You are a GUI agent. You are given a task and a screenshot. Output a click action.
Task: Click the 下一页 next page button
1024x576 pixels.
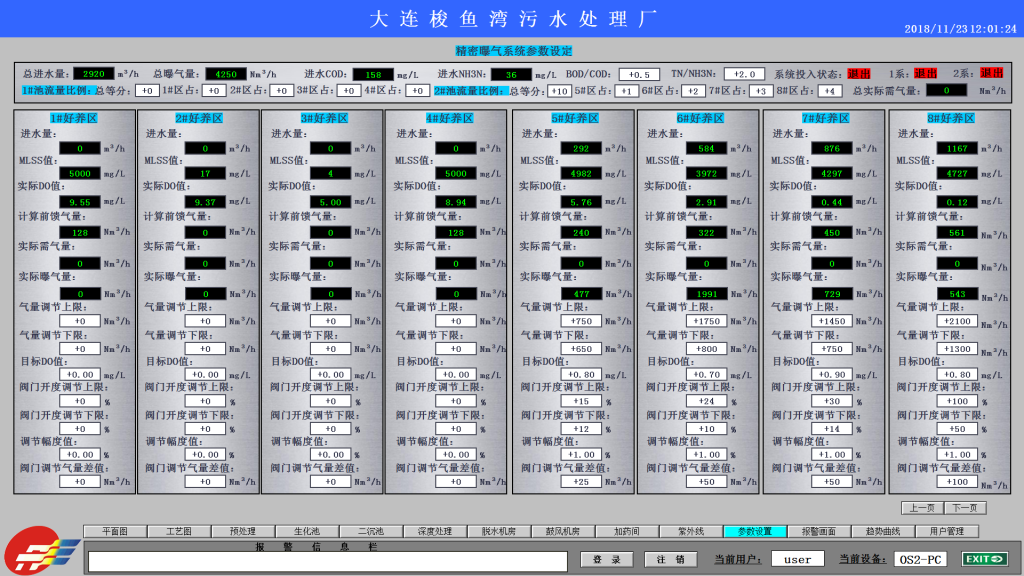pyautogui.click(x=965, y=508)
